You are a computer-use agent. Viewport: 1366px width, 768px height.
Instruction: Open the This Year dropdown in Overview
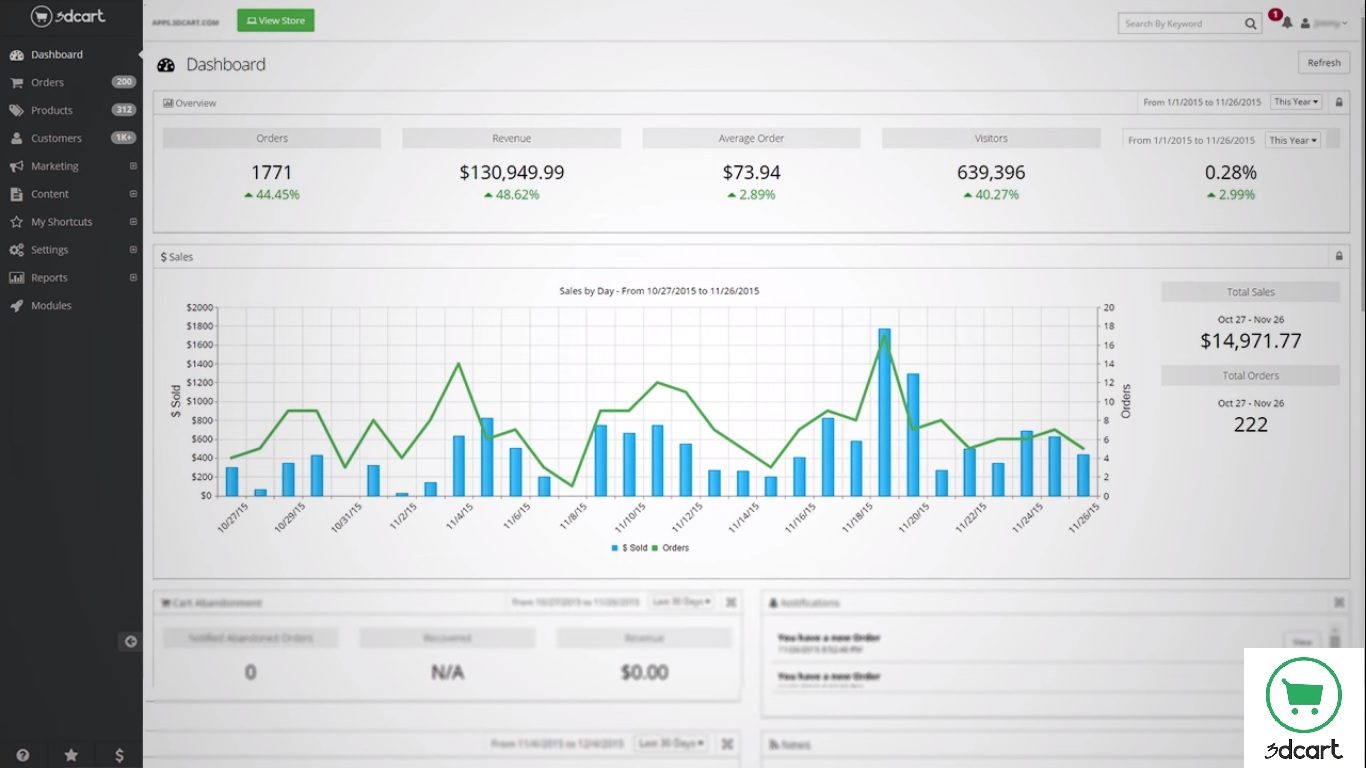(1295, 101)
